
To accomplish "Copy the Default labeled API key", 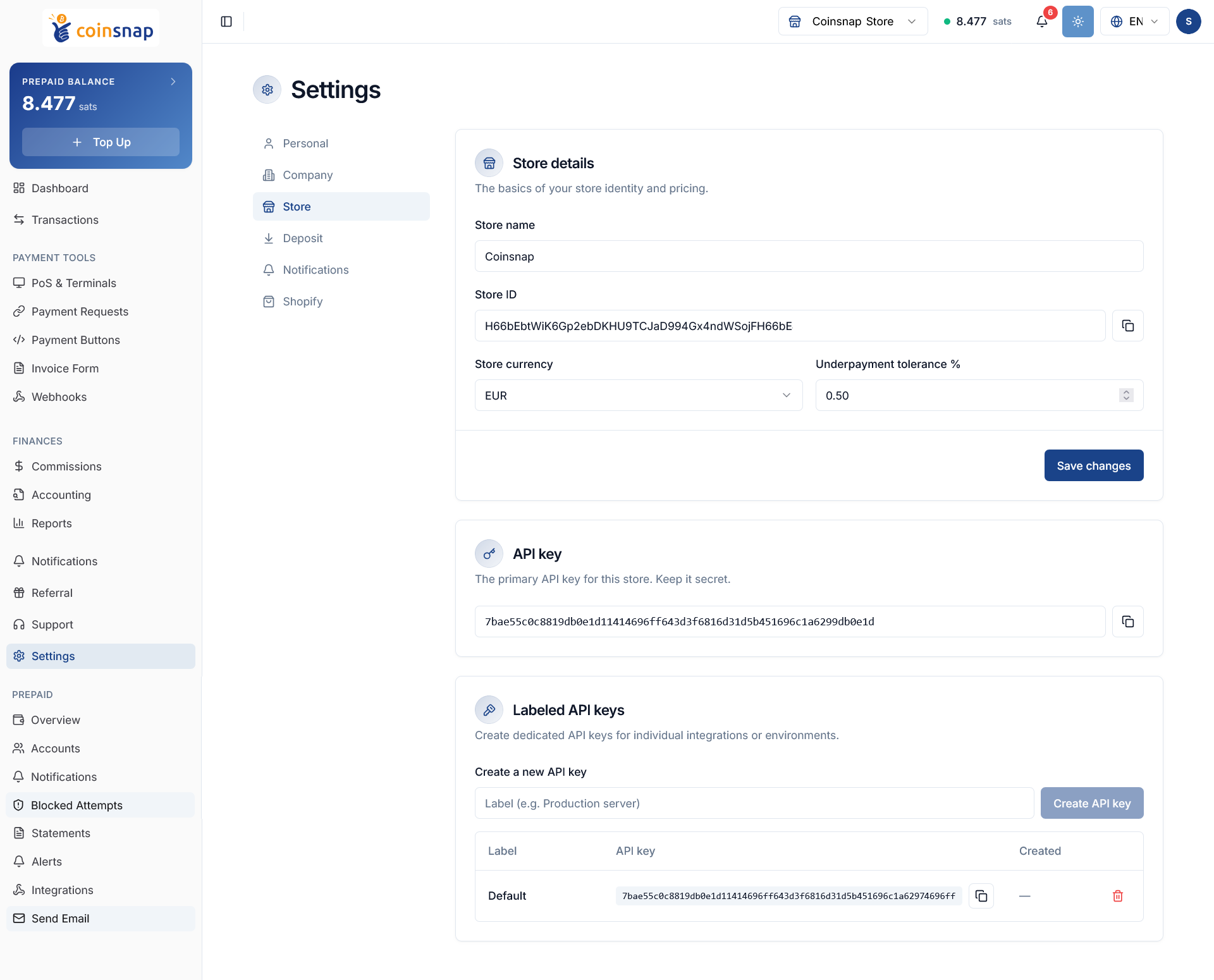I will (981, 896).
